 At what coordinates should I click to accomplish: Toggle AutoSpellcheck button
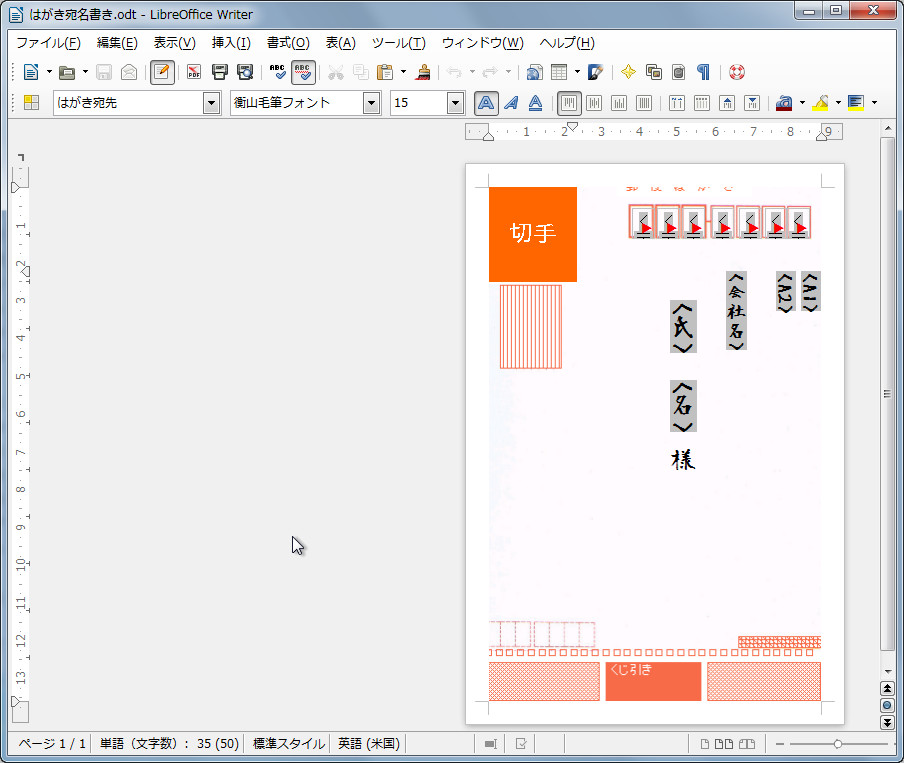pos(303,72)
